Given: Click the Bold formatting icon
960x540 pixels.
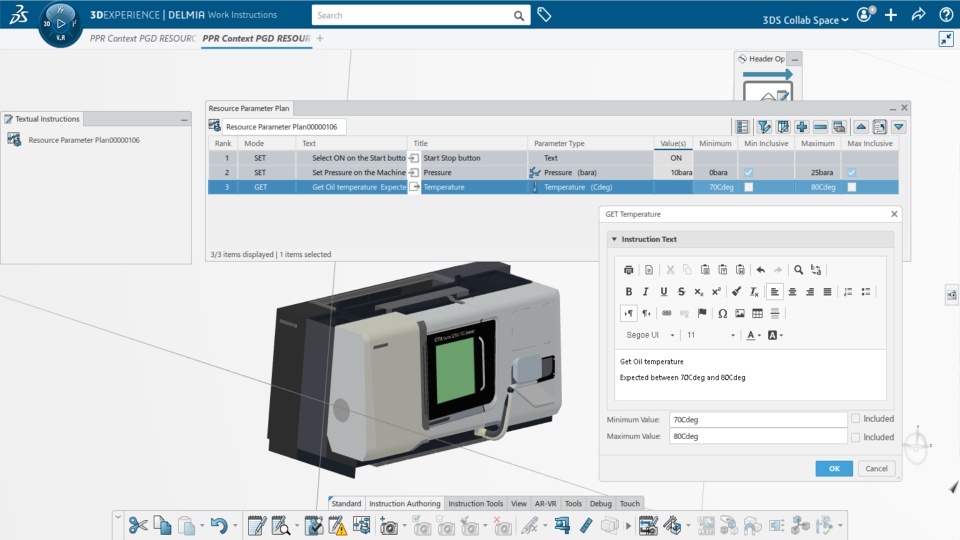Looking at the screenshot, I should coord(629,292).
